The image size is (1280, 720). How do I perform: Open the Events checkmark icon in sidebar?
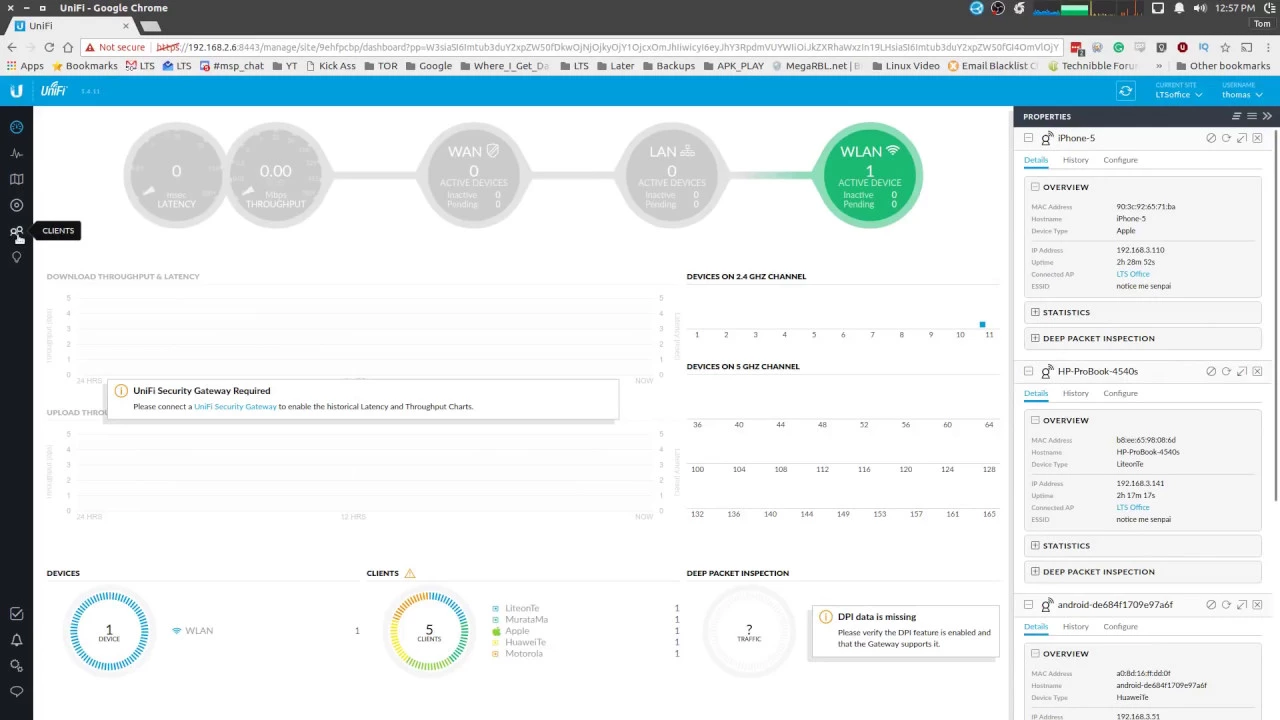[16, 614]
